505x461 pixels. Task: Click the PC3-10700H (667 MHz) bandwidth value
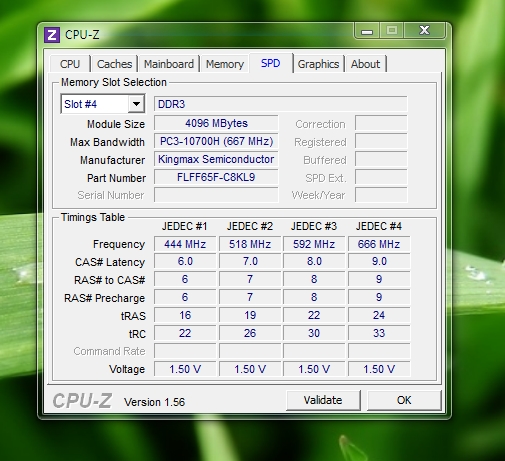pos(216,141)
